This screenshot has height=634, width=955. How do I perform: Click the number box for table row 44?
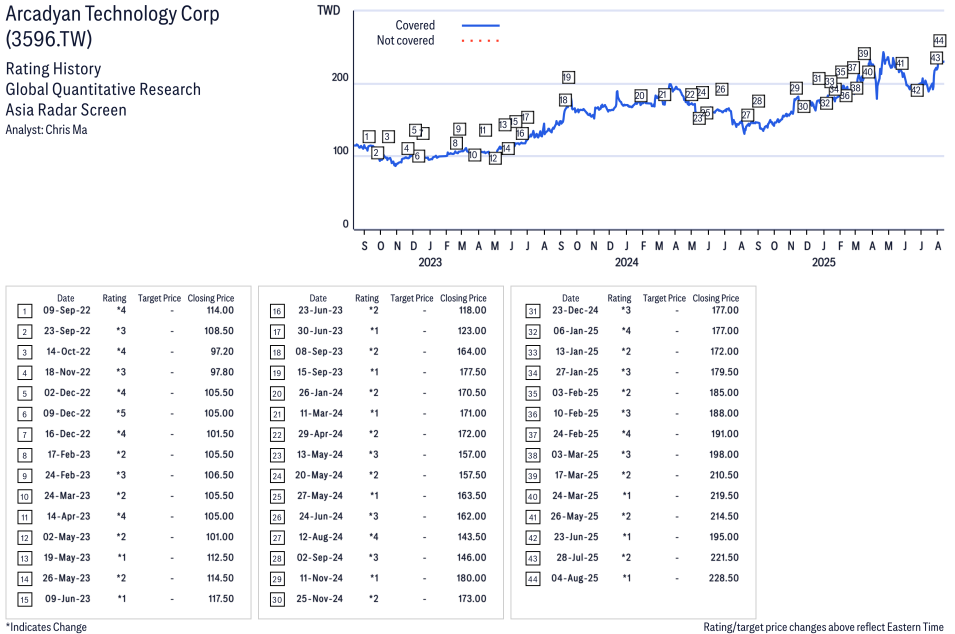[533, 579]
